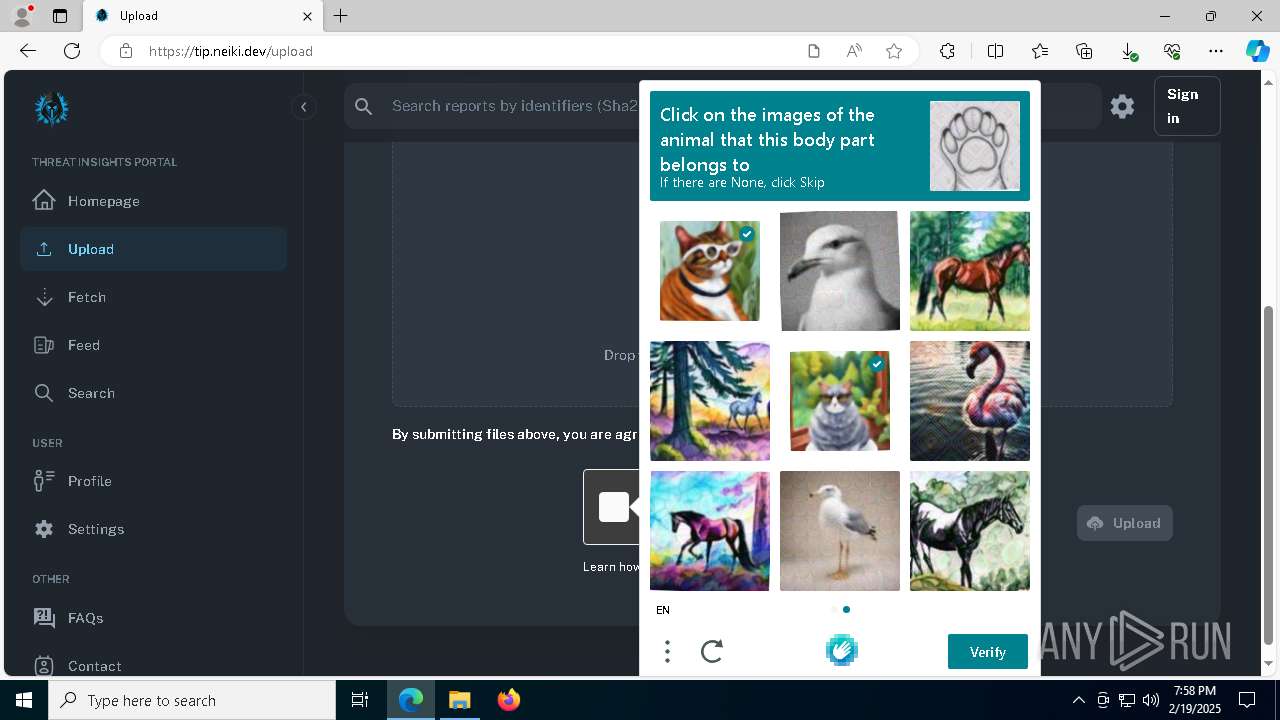Go back to the previous browser page
The height and width of the screenshot is (720, 1280).
[x=28, y=51]
